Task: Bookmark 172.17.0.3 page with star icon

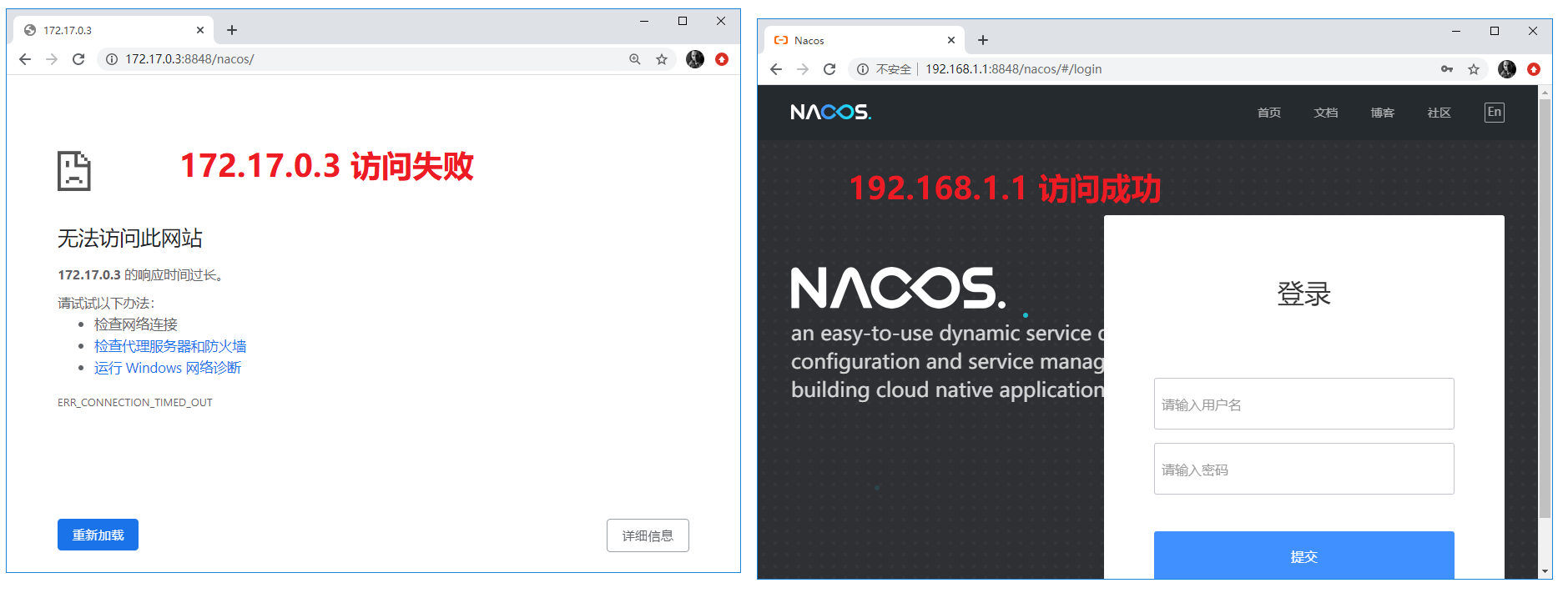Action: (x=662, y=59)
